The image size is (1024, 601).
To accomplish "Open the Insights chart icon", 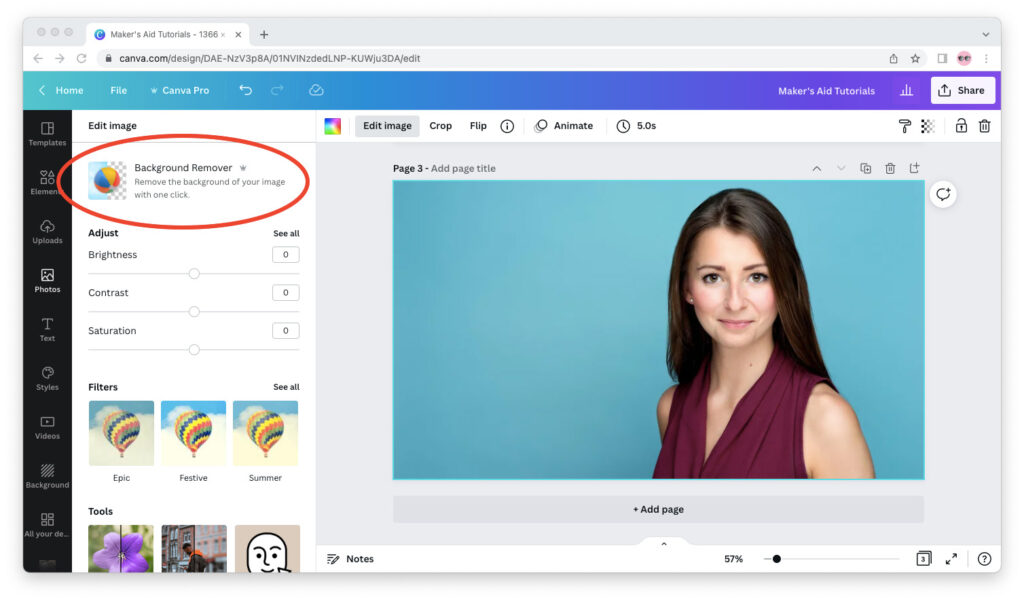I will click(906, 90).
